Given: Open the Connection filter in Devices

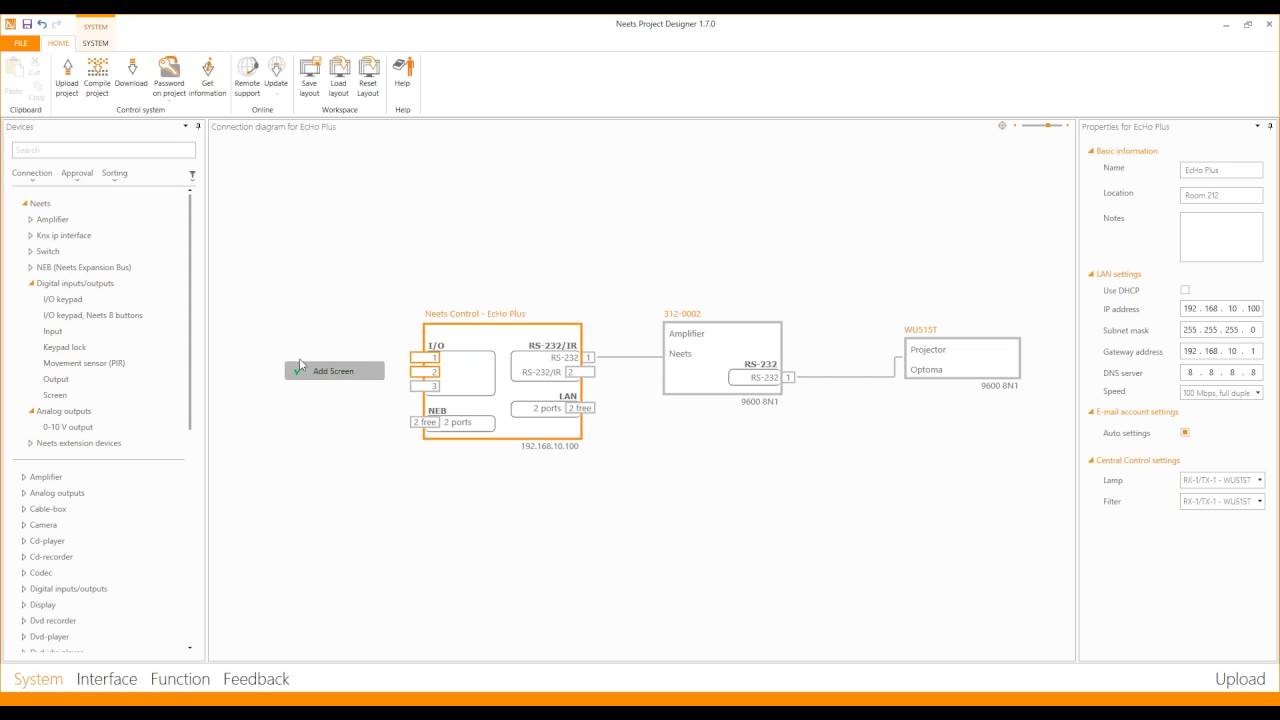Looking at the screenshot, I should point(32,173).
